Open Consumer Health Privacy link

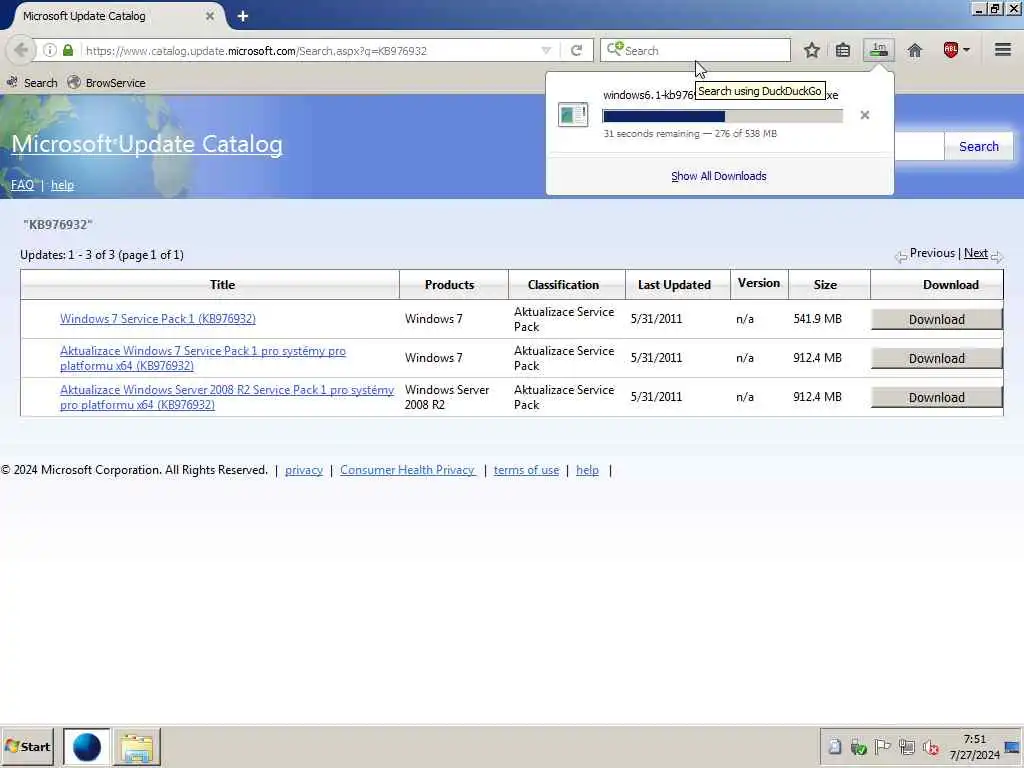(408, 470)
